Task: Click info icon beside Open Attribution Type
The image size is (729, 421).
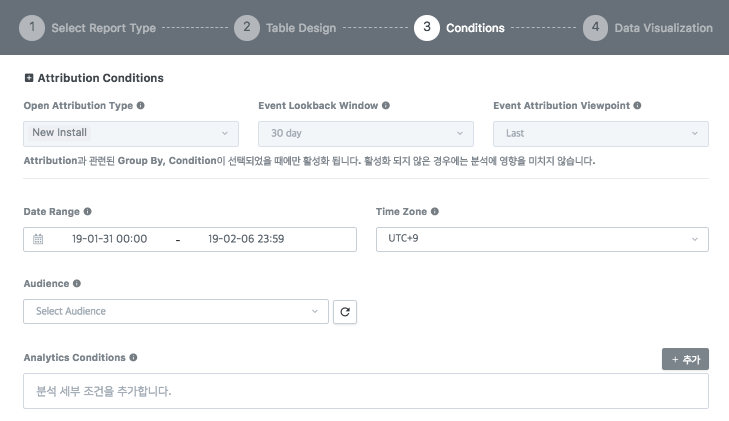Action: (140, 105)
